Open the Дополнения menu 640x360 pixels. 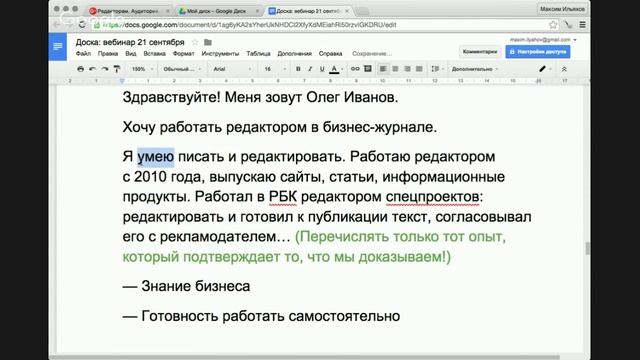[x=294, y=53]
